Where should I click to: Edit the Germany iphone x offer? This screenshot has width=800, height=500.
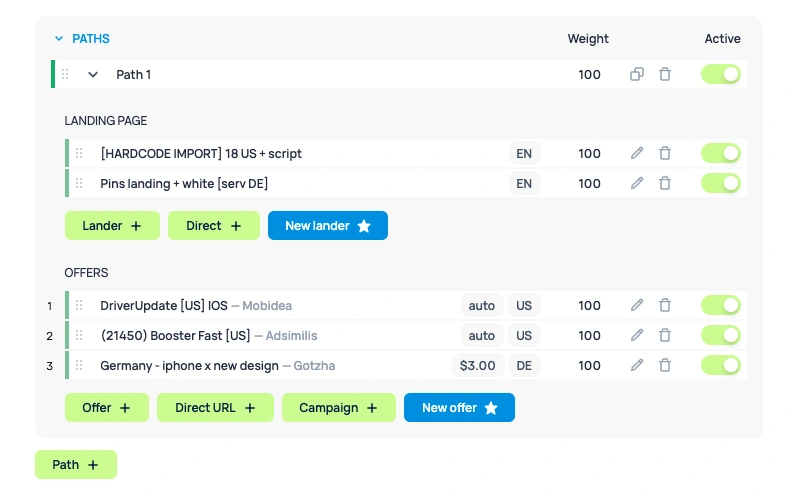click(x=637, y=365)
